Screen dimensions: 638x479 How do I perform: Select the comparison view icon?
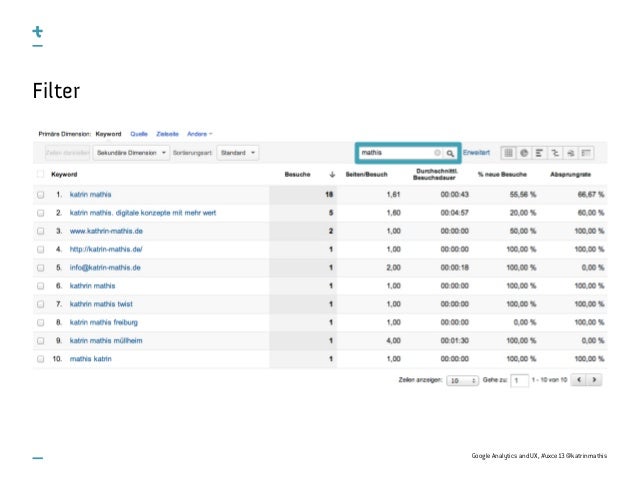555,153
